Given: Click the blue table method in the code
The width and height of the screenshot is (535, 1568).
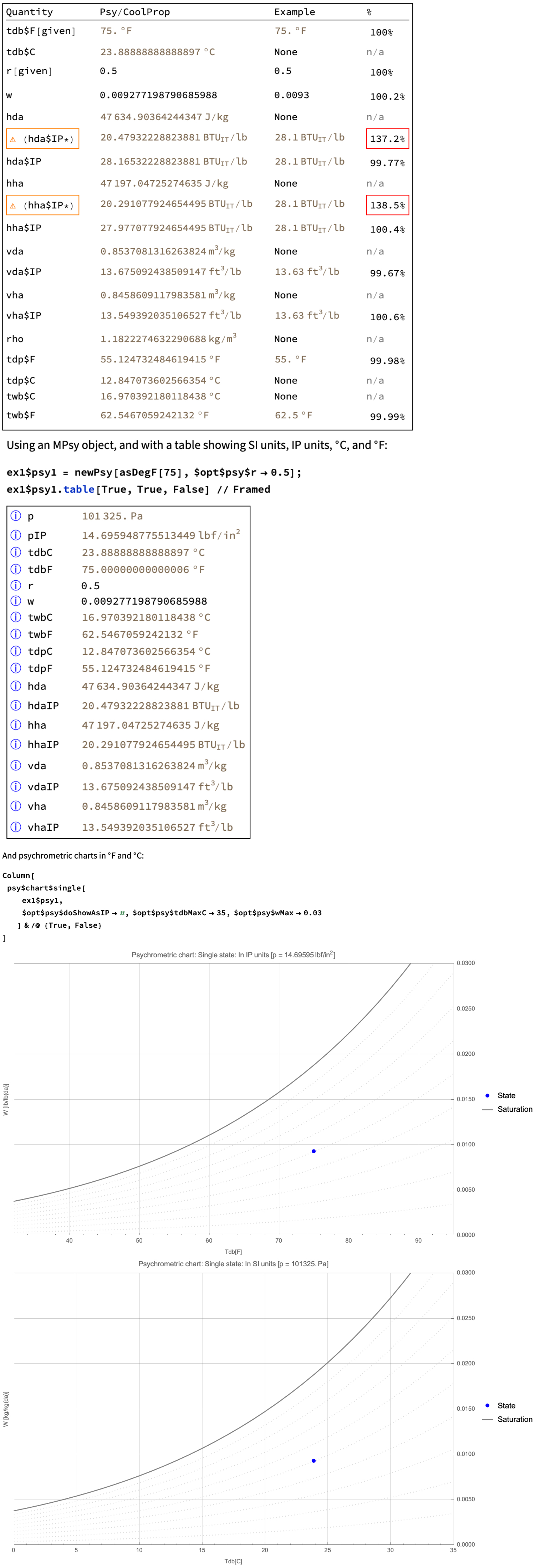Looking at the screenshot, I should (x=79, y=489).
